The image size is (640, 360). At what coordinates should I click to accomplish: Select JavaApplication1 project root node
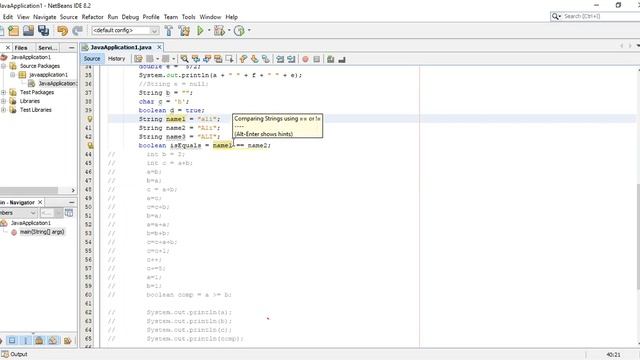pyautogui.click(x=31, y=57)
